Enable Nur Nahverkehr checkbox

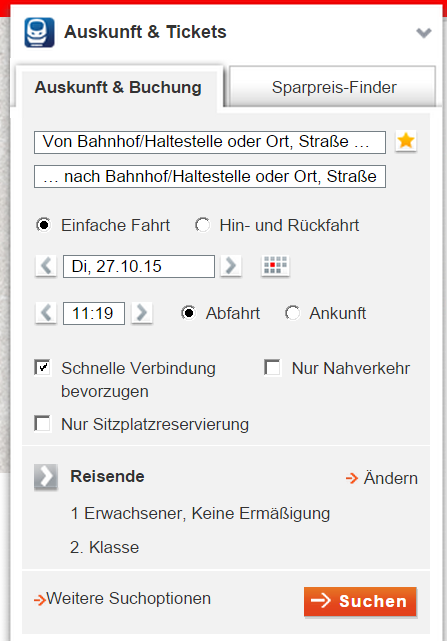tap(273, 368)
